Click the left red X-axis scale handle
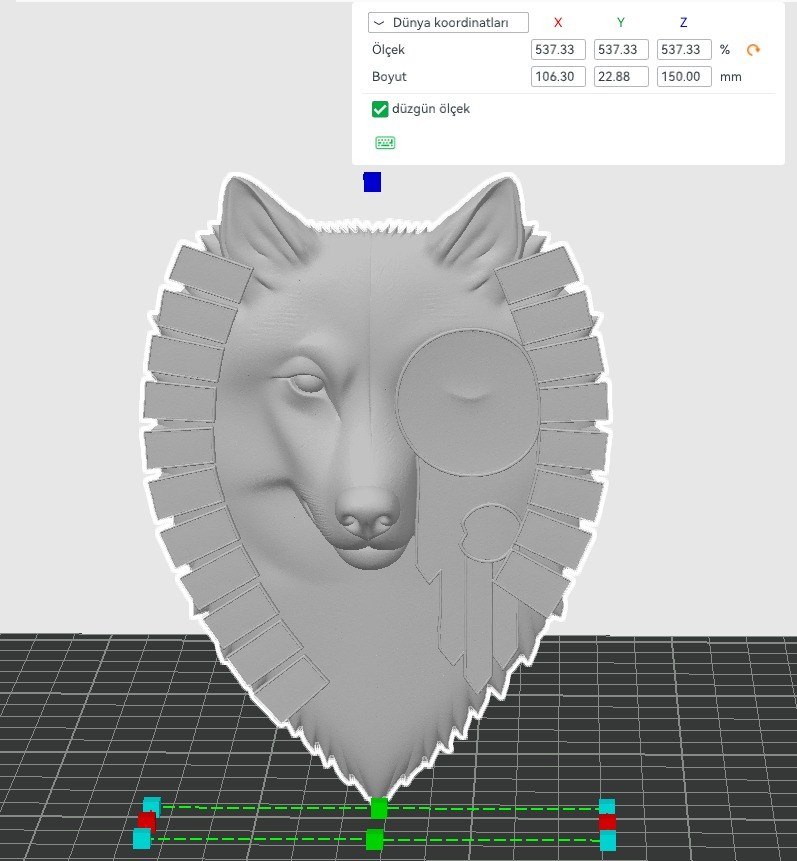This screenshot has height=861, width=797. 146,821
